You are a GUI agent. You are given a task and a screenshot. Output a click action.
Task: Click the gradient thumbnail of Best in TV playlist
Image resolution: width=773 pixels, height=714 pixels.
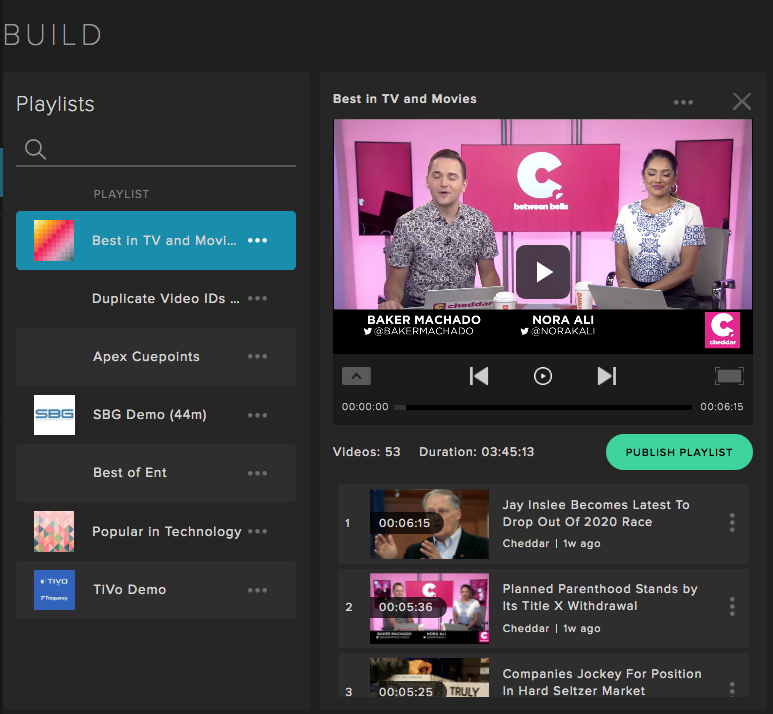(x=54, y=240)
